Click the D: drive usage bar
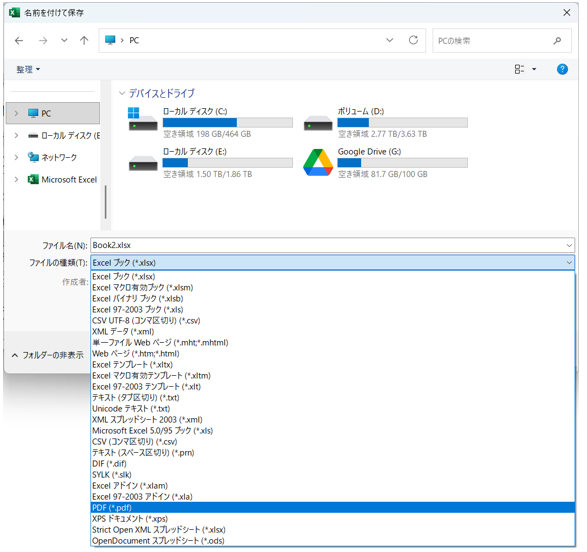This screenshot has height=552, width=587. click(x=402, y=122)
